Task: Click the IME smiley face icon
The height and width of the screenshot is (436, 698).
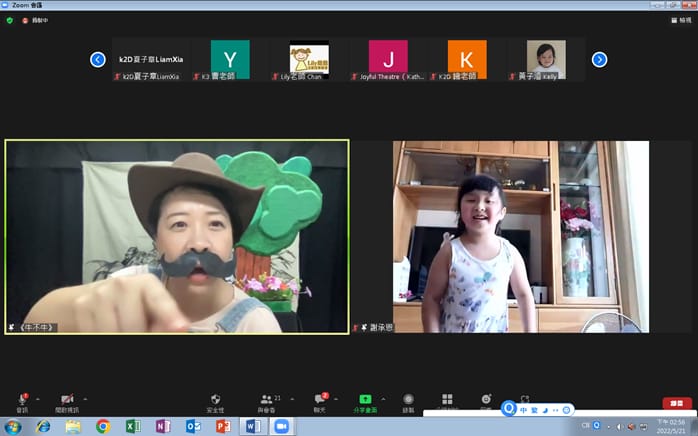Action: coord(566,410)
